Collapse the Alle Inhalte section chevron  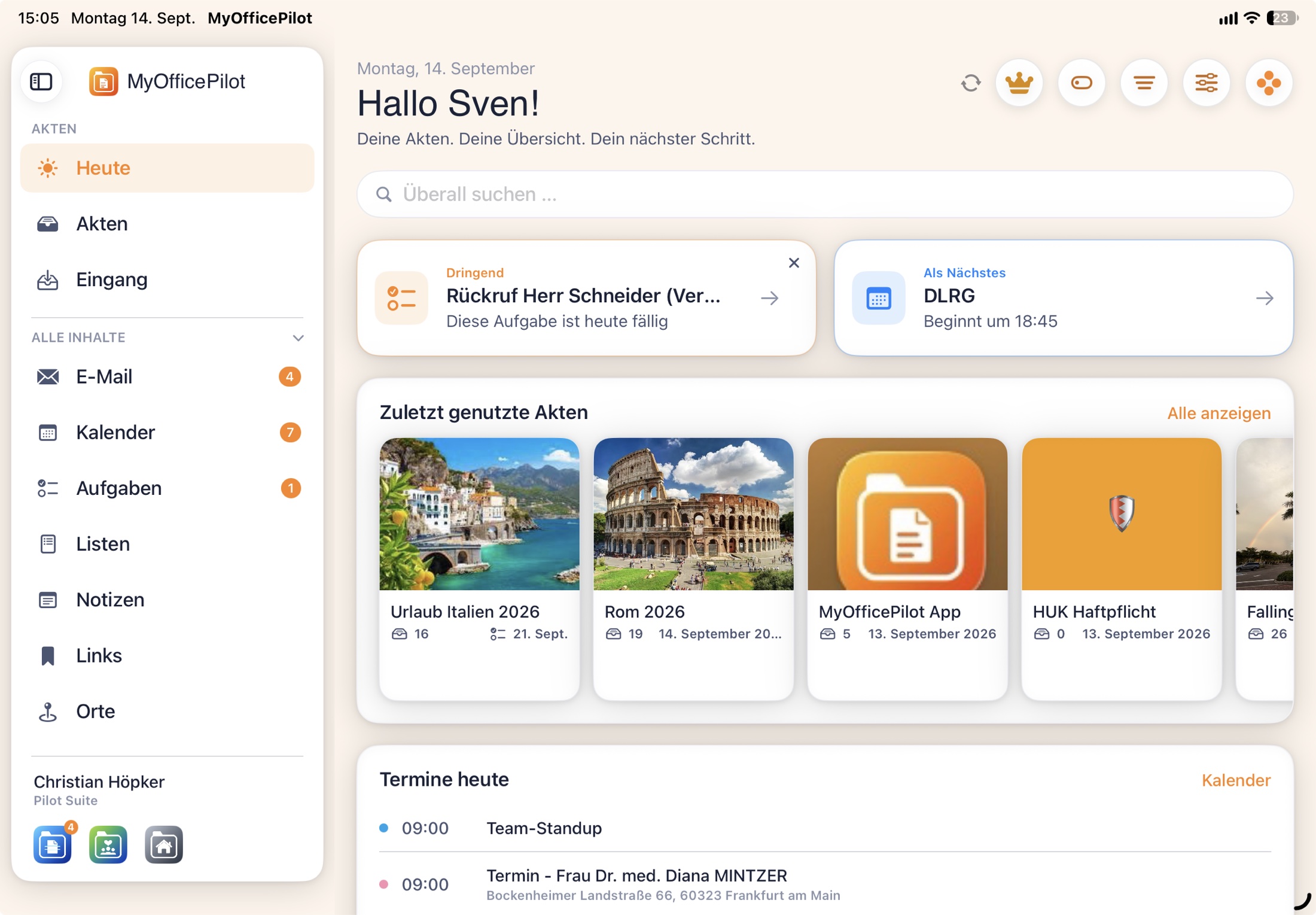298,338
